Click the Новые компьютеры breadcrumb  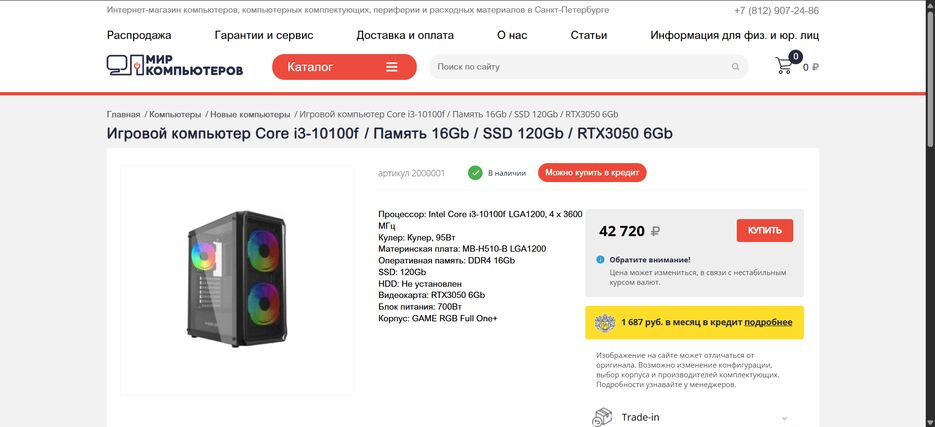[250, 114]
